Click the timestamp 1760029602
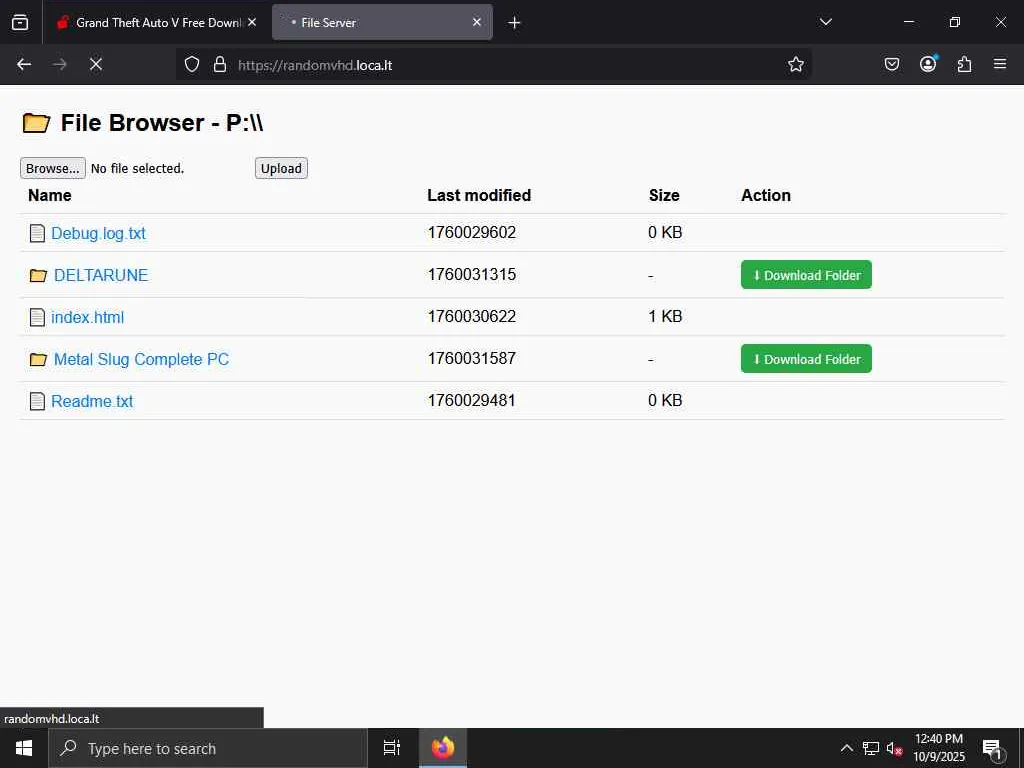Screen dimensions: 1024x768 [472, 232]
